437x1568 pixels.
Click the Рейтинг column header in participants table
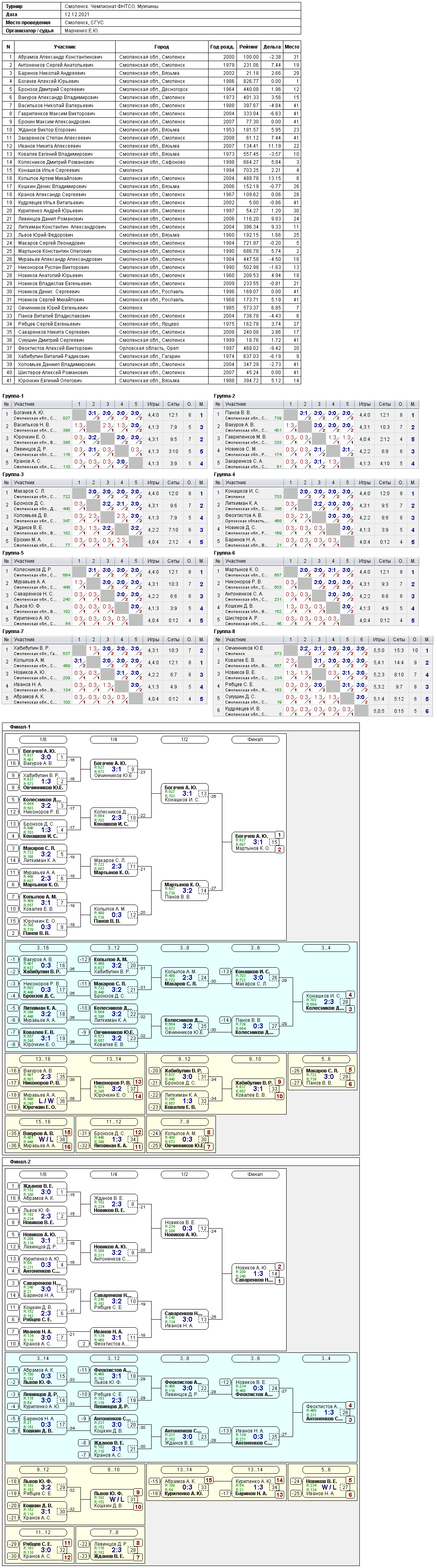click(248, 46)
